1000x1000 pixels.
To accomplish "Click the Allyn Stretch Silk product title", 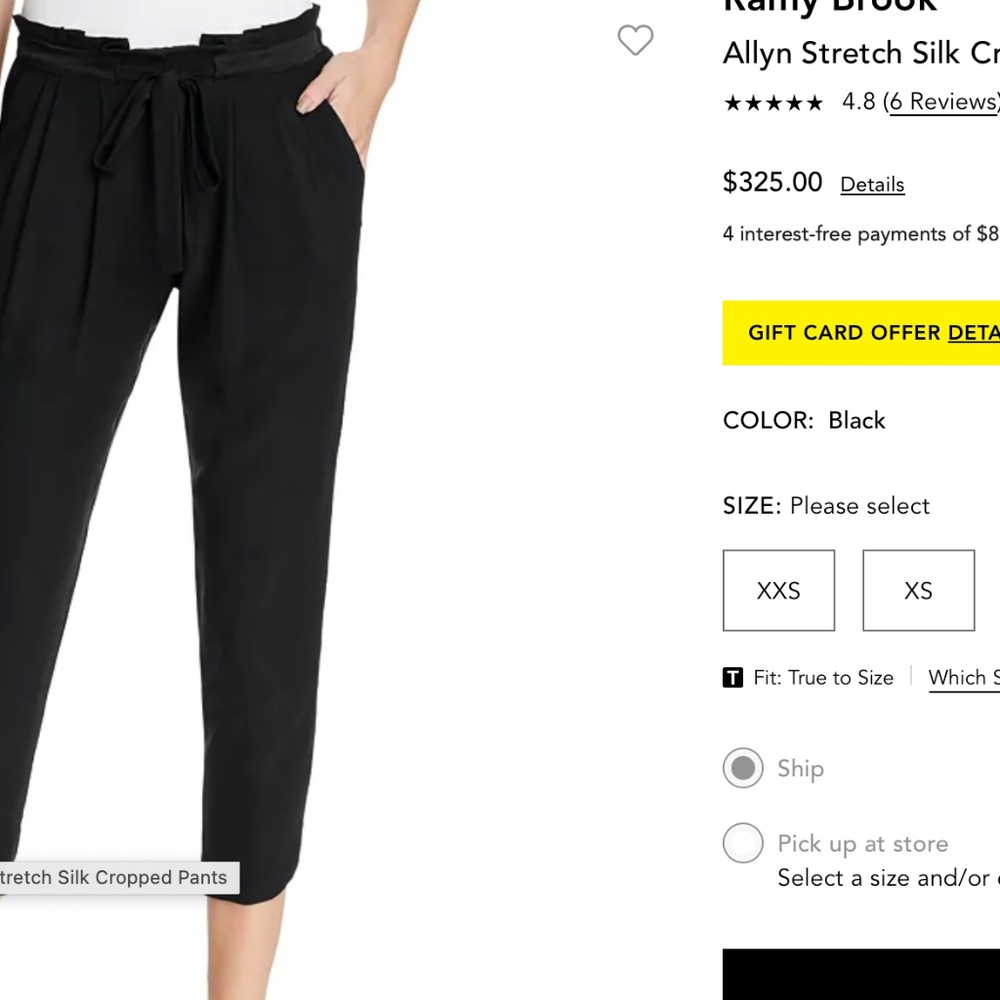I will [x=858, y=54].
